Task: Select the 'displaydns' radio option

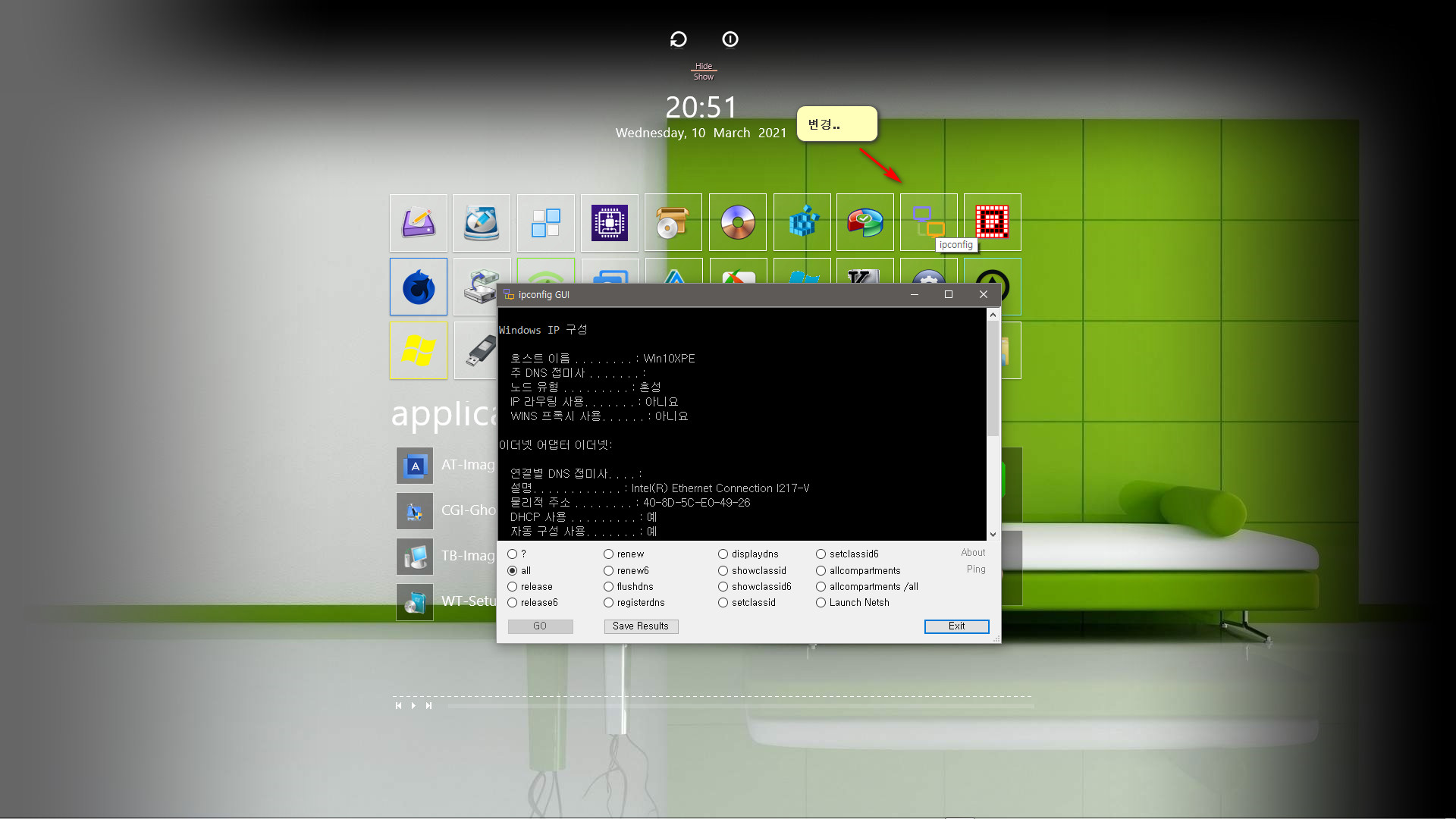Action: point(723,554)
